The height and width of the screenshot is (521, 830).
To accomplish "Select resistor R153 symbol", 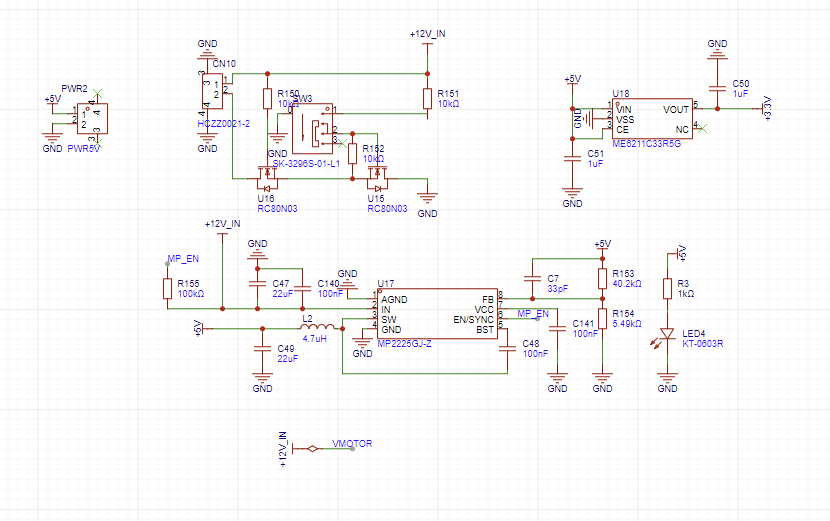I will [x=602, y=279].
